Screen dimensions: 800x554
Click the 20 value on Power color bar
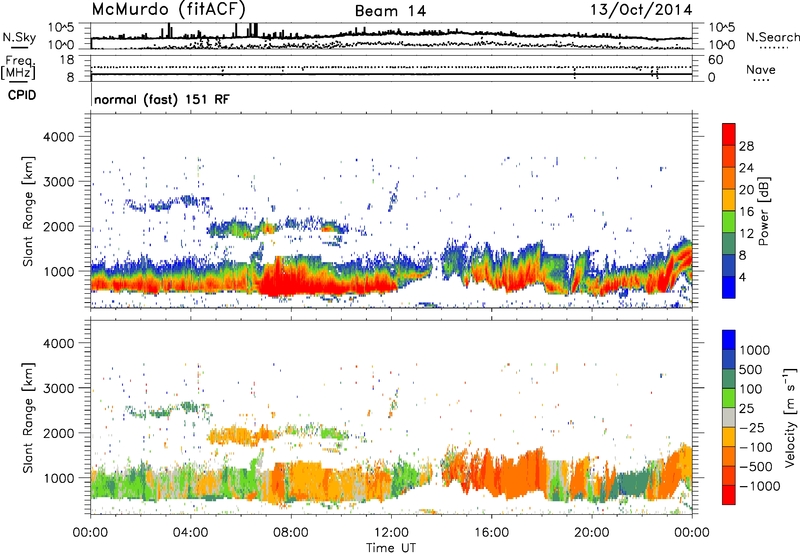click(746, 190)
